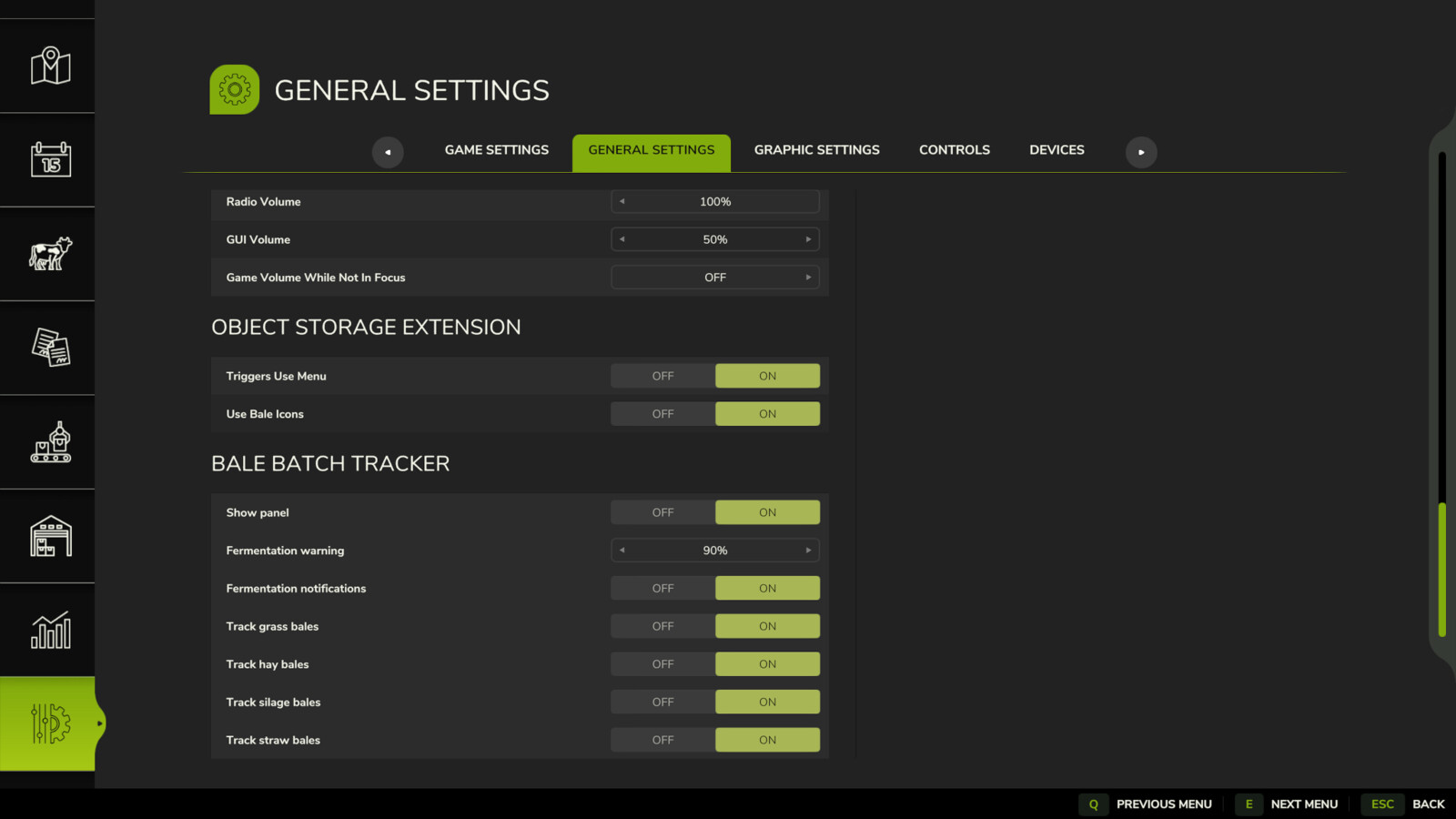The width and height of the screenshot is (1456, 819).
Task: Click Next Menu label
Action: (x=1304, y=804)
